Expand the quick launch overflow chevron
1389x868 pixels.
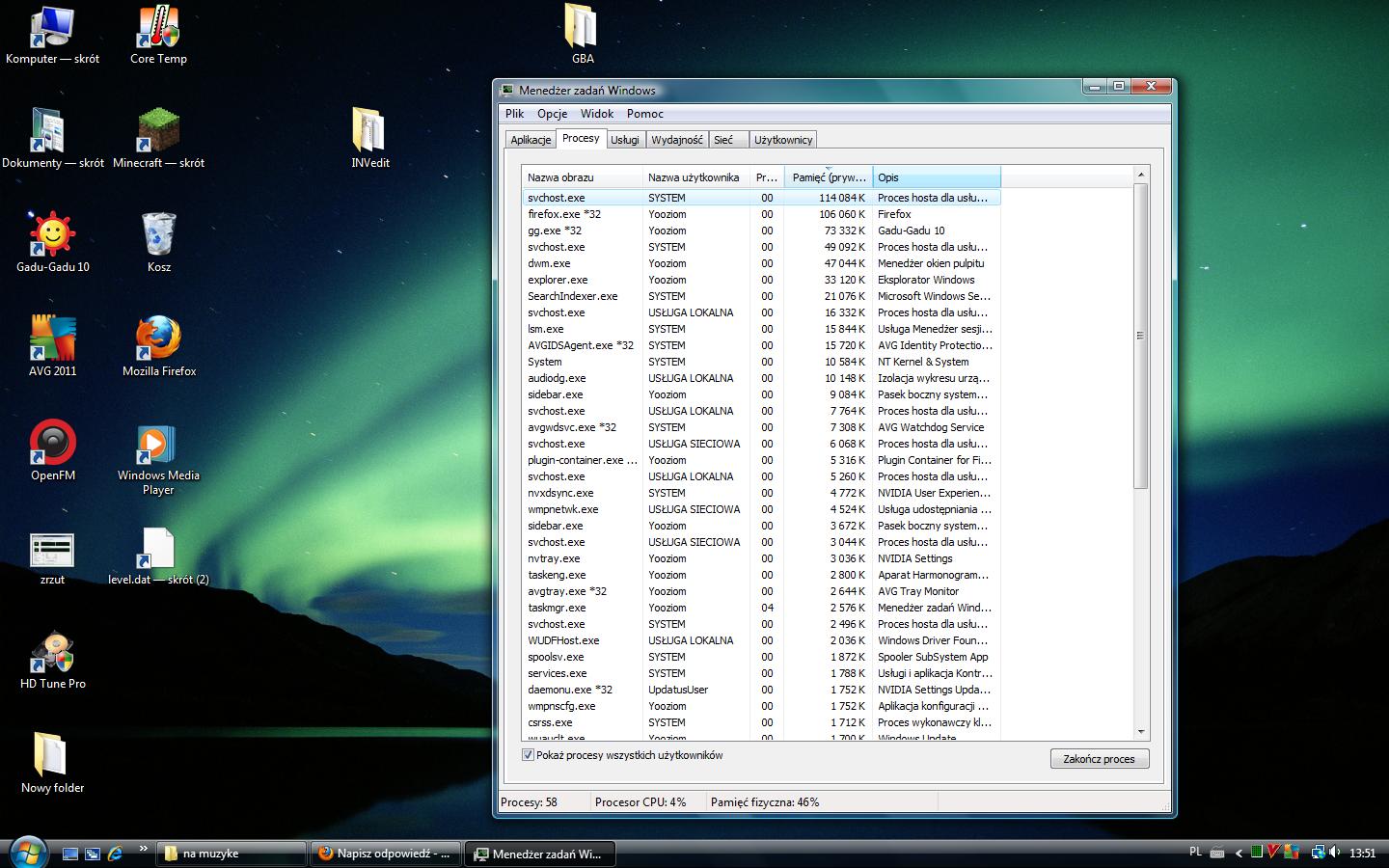143,849
